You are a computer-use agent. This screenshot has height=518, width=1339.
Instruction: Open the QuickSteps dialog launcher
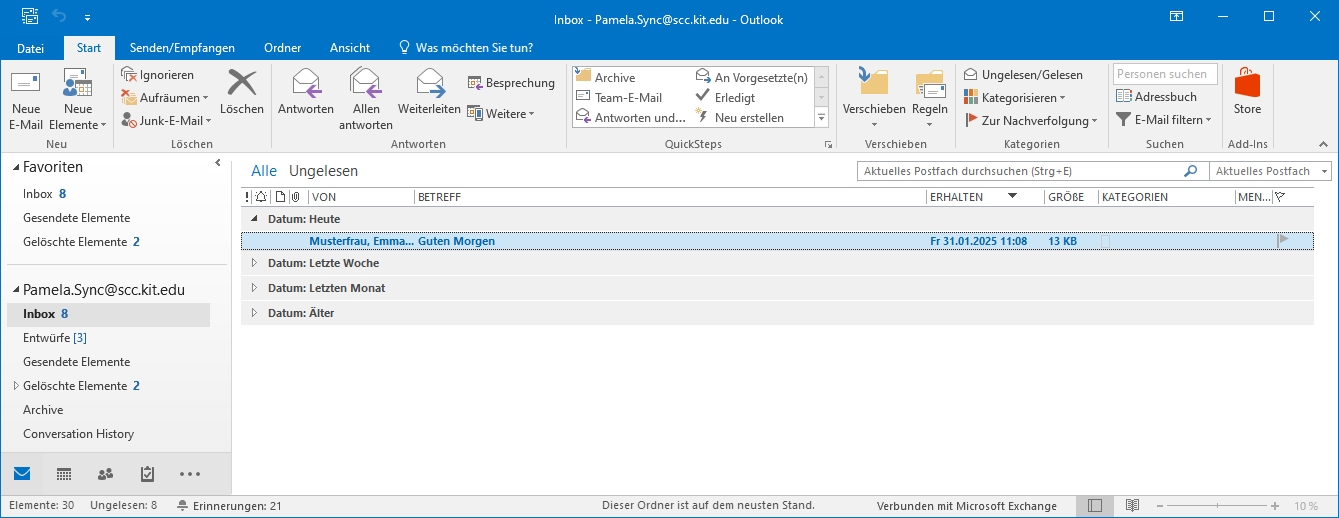click(828, 145)
